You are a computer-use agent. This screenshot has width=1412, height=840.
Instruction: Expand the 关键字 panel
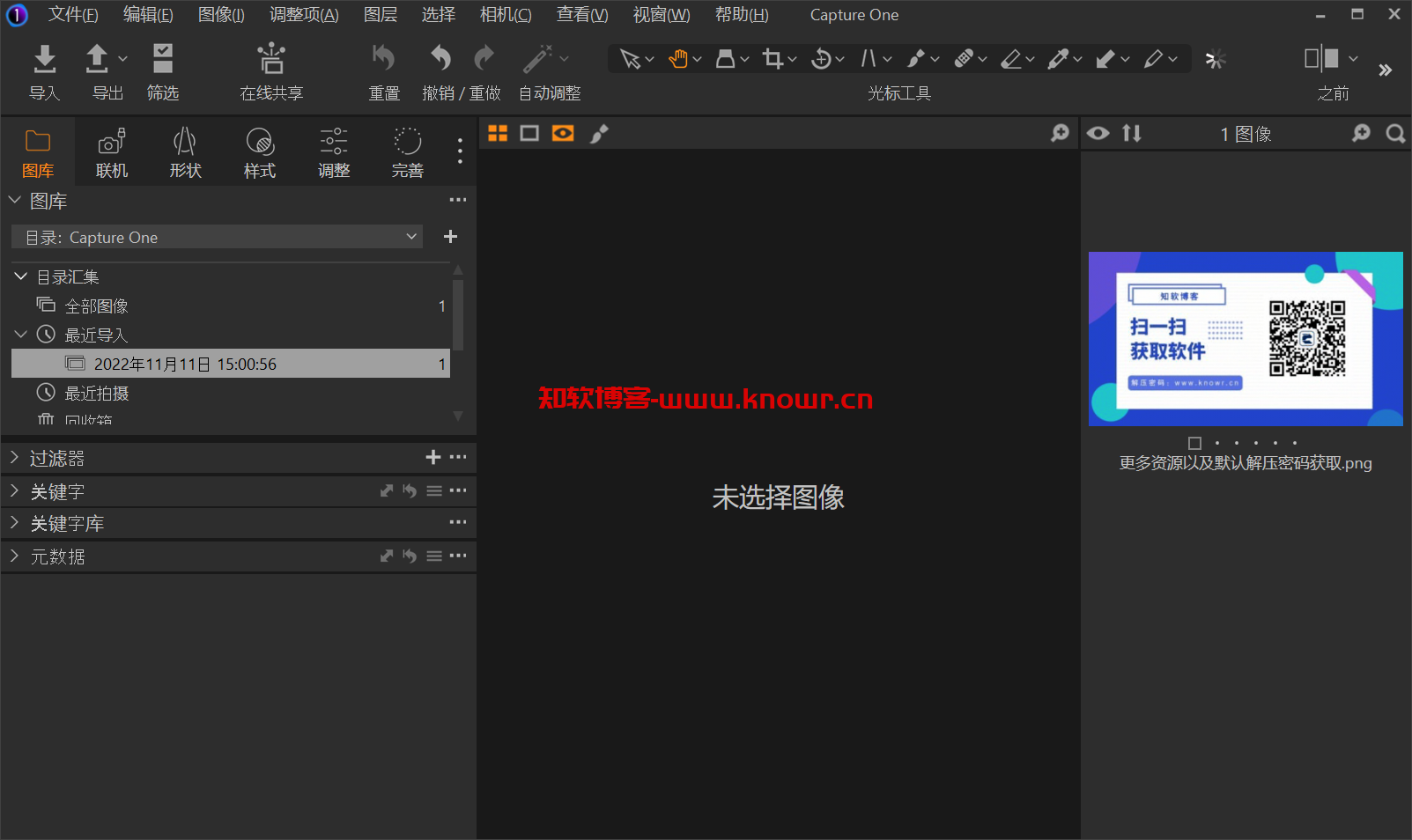14,491
